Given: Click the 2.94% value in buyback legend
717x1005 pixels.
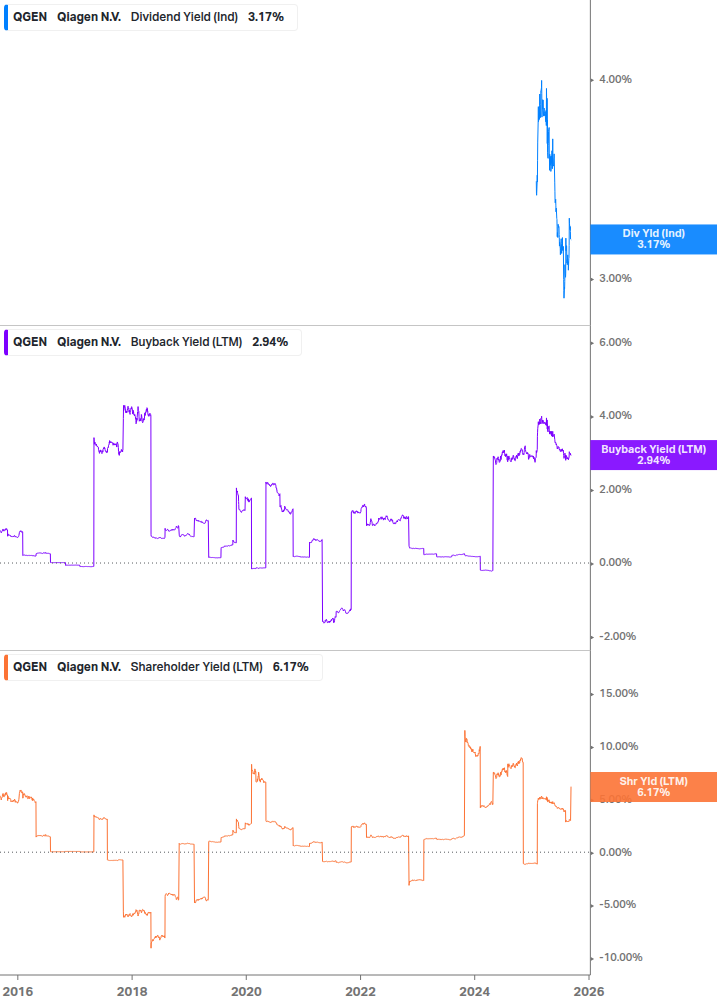Looking at the screenshot, I should click(x=270, y=342).
